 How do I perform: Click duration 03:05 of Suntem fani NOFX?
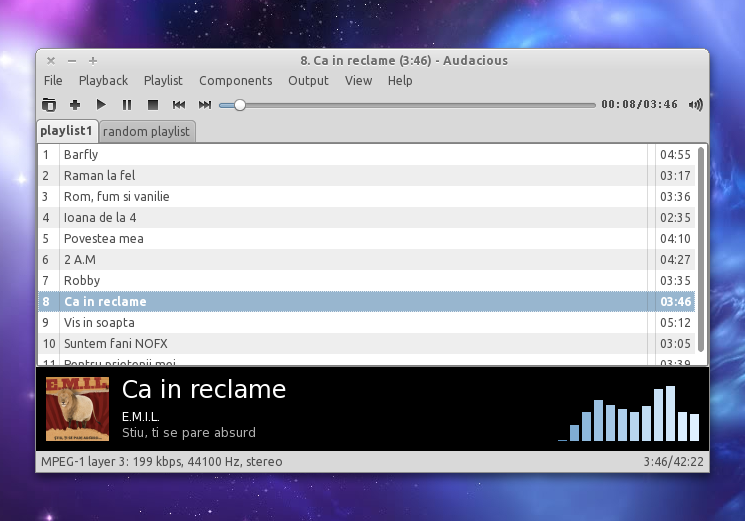(675, 343)
